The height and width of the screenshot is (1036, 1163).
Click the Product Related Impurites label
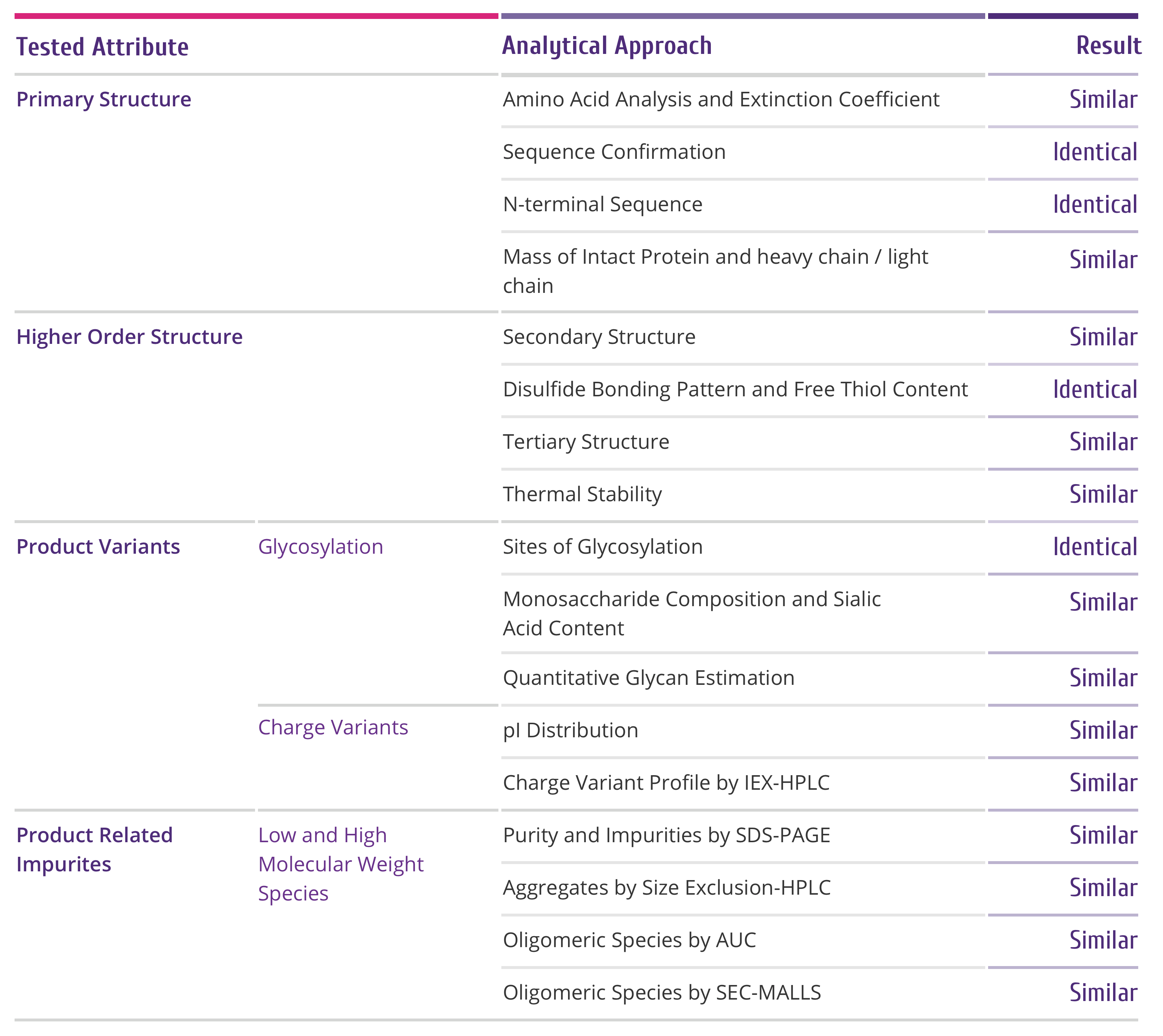[x=94, y=850]
